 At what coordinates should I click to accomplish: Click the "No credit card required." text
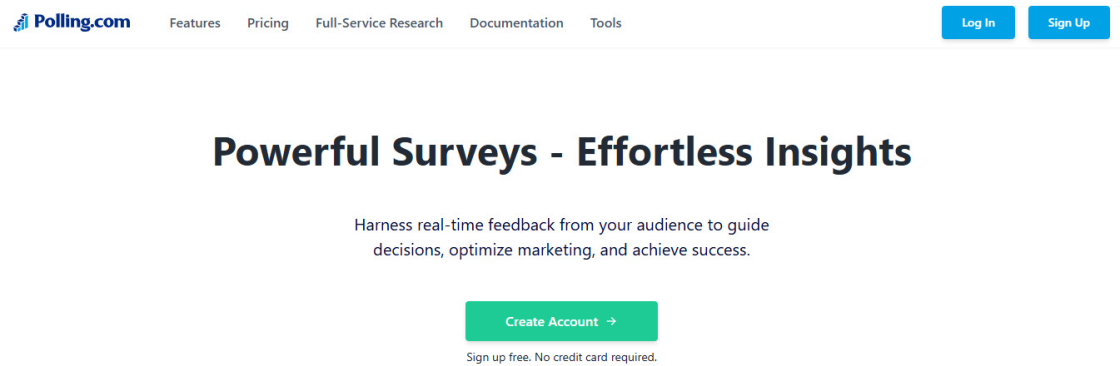(x=594, y=356)
